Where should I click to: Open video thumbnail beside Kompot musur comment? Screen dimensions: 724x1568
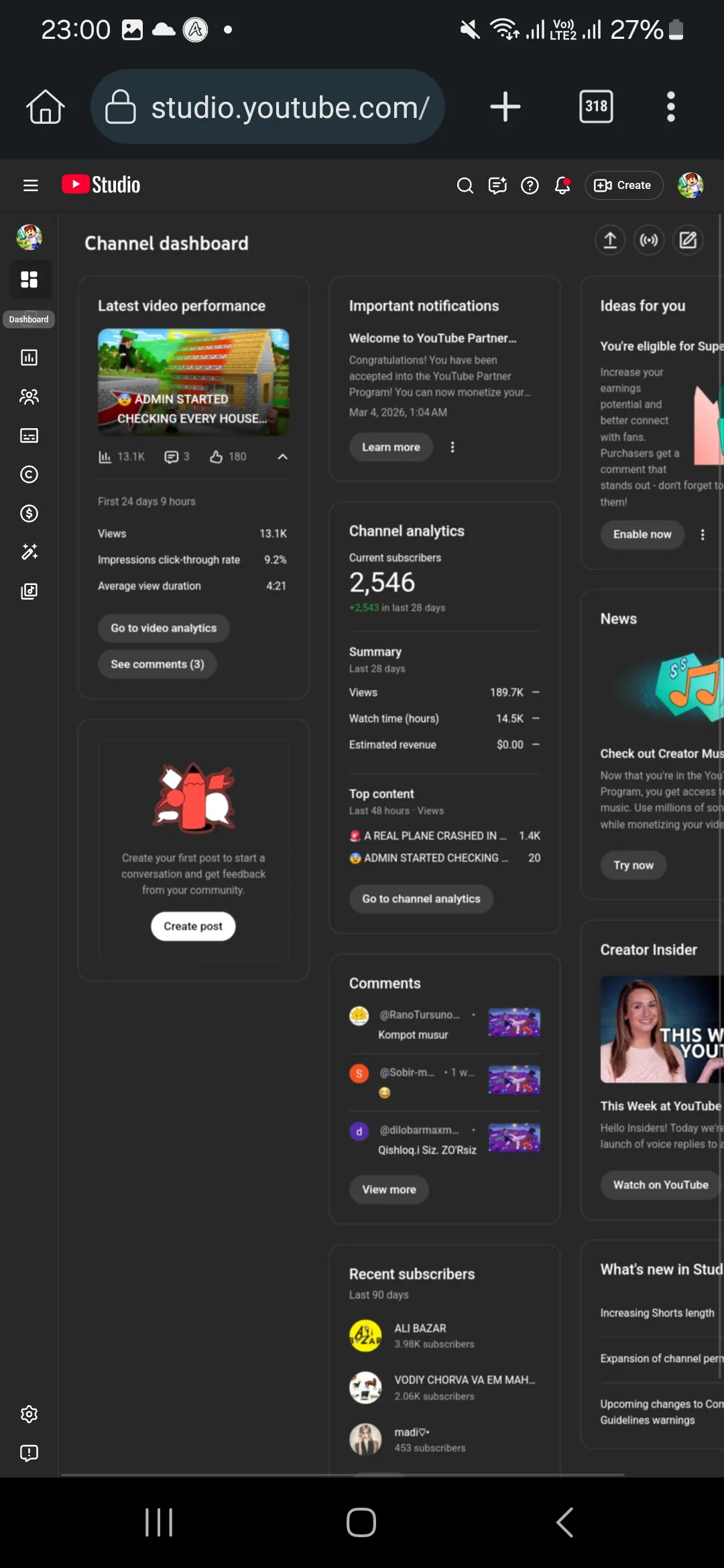coord(514,1023)
